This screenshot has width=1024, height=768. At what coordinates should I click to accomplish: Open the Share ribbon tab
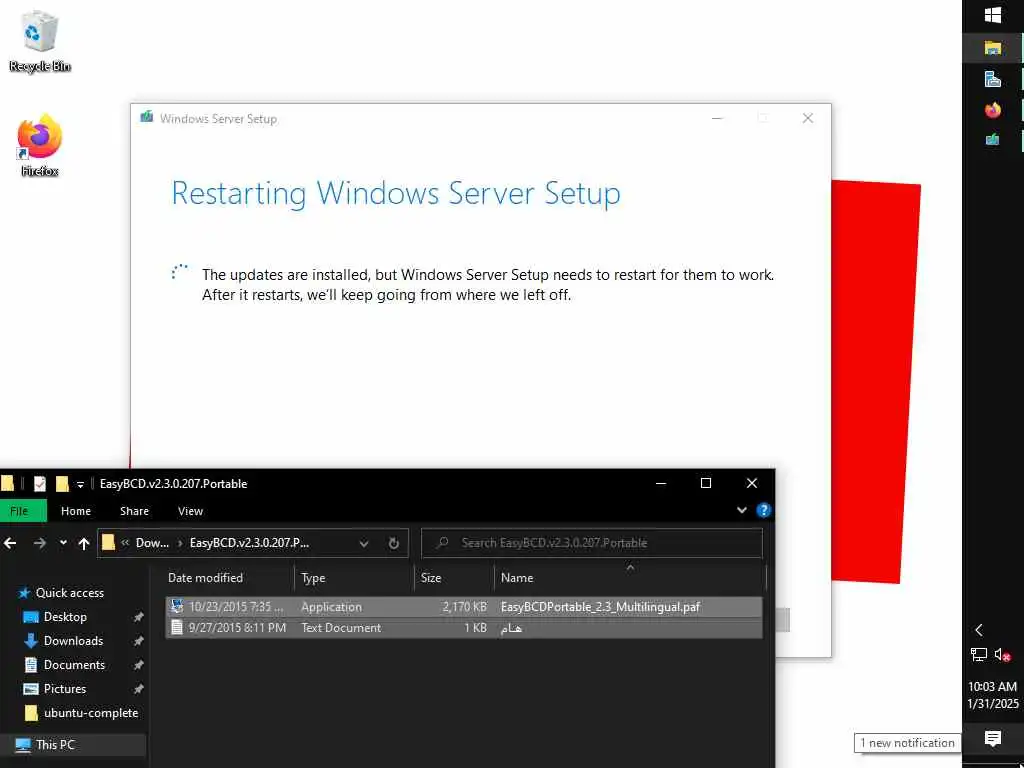point(135,511)
